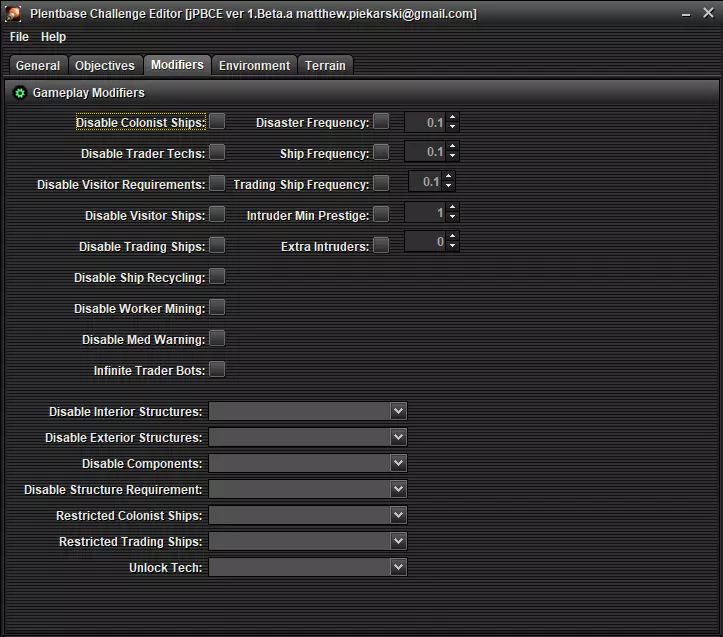Image resolution: width=723 pixels, height=637 pixels.
Task: Toggle Disable Trader Techs checkbox
Action: pos(217,152)
